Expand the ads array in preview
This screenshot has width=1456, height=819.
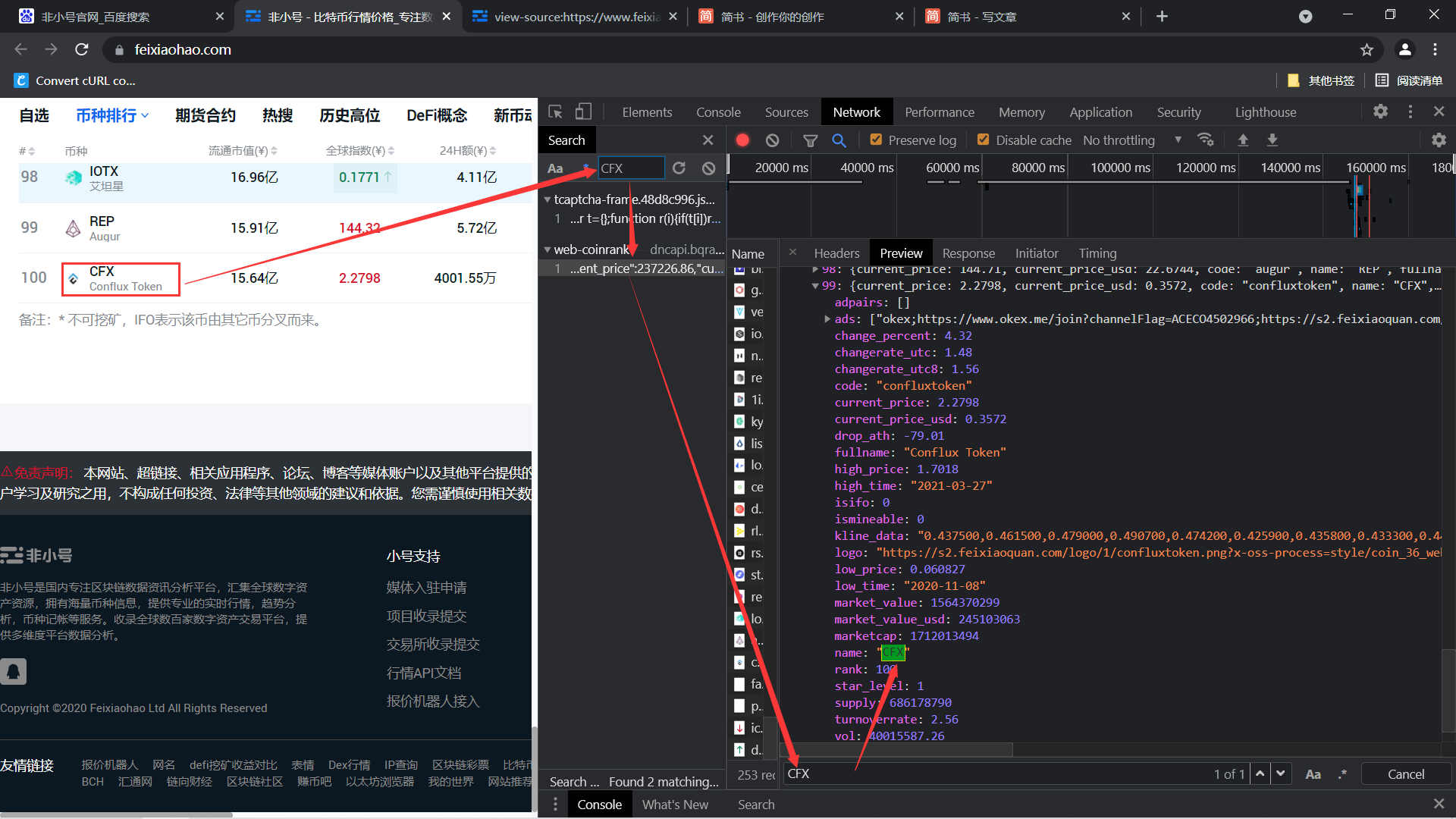click(x=827, y=319)
